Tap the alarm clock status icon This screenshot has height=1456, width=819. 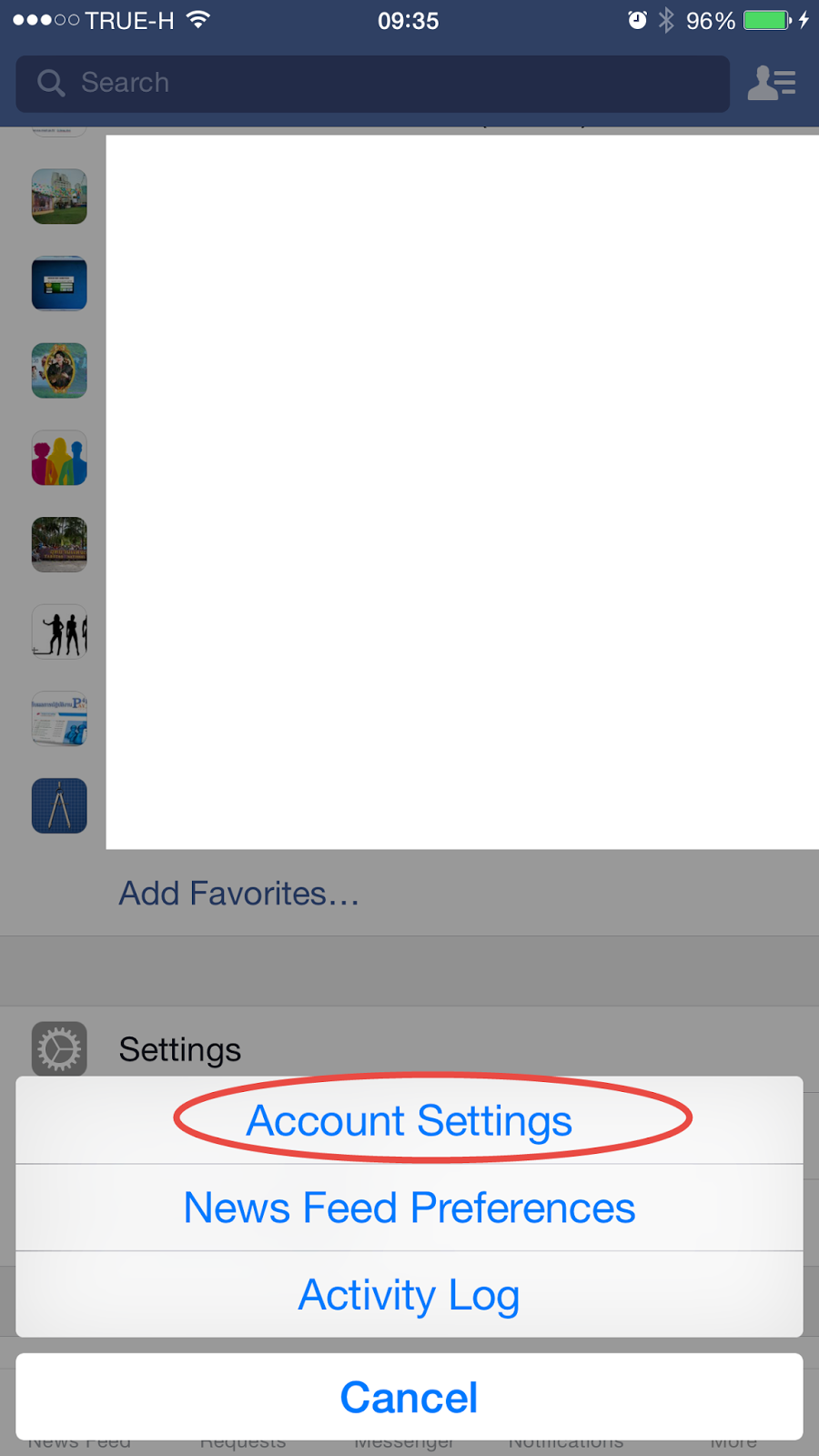(637, 20)
